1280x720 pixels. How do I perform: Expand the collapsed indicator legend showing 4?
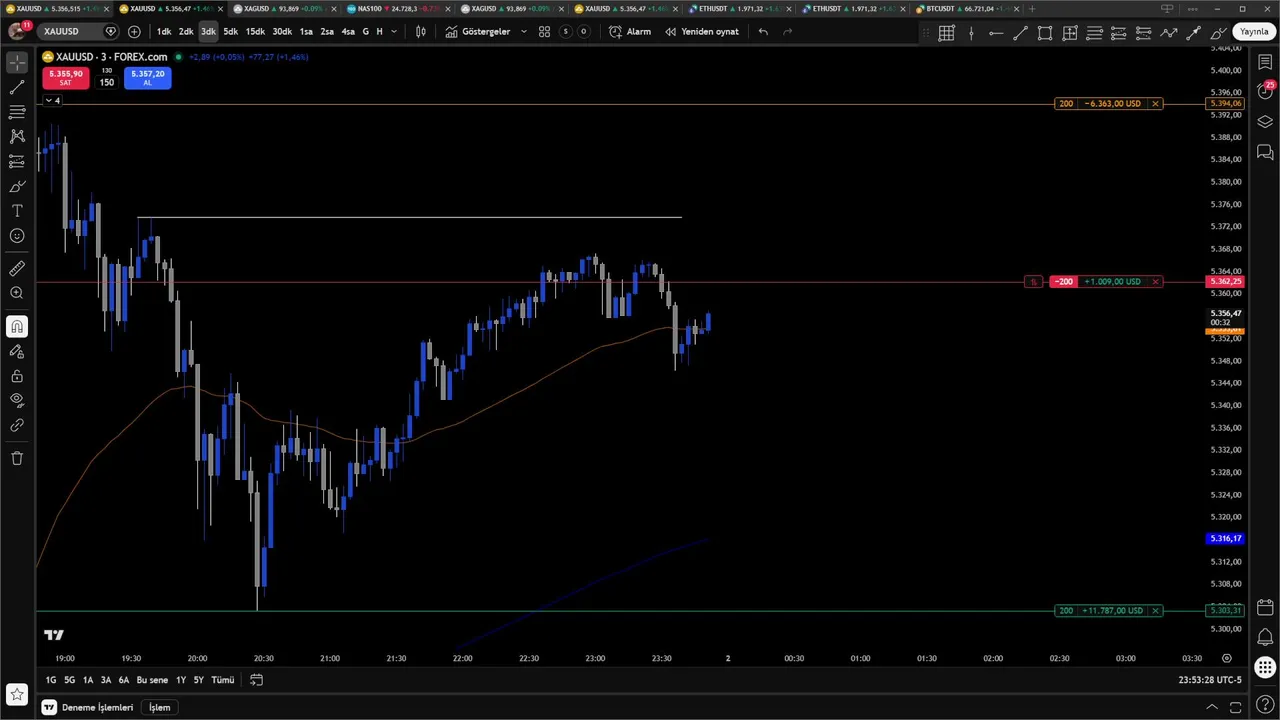click(x=52, y=101)
